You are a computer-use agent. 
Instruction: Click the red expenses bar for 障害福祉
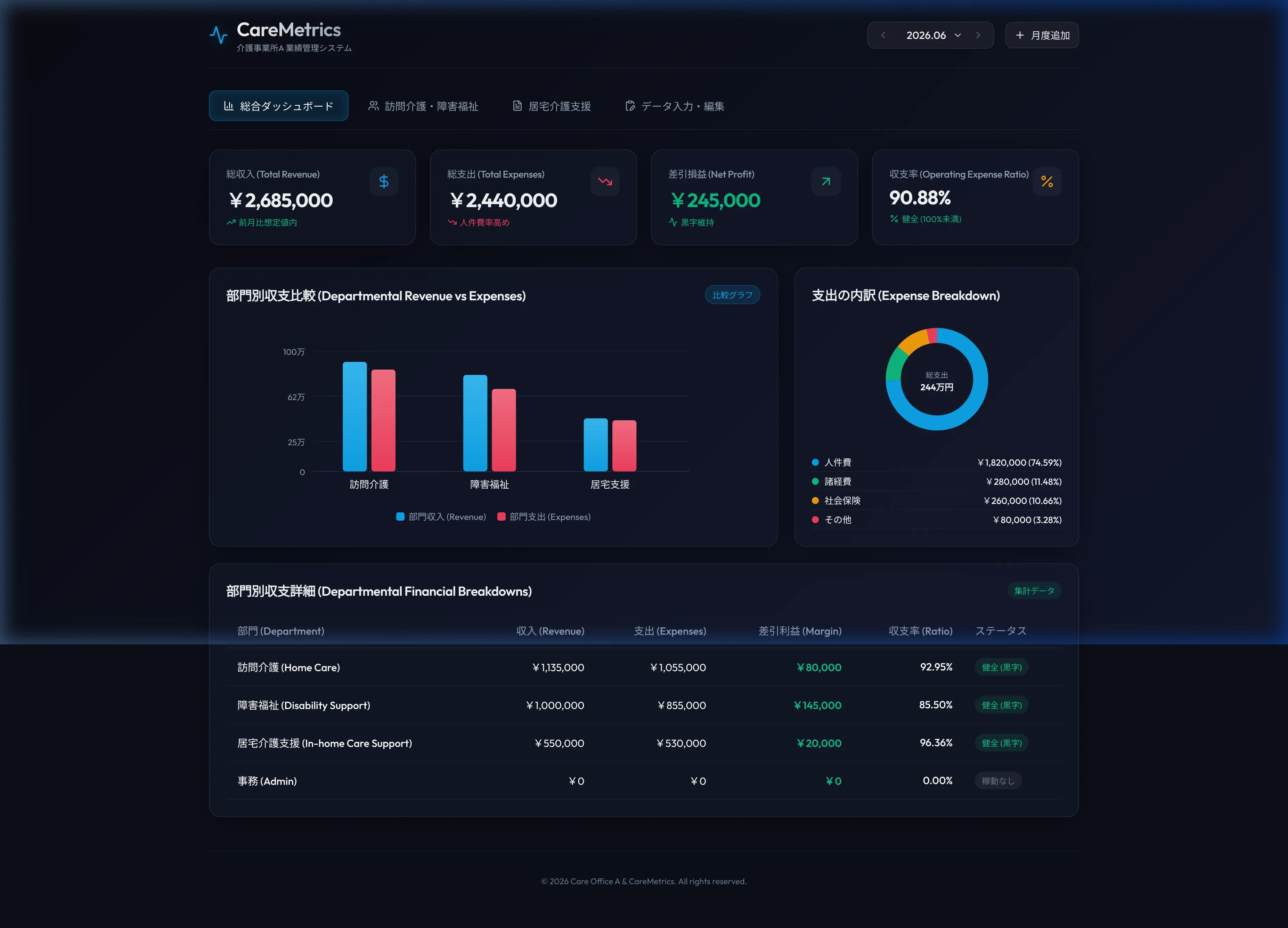tap(504, 430)
